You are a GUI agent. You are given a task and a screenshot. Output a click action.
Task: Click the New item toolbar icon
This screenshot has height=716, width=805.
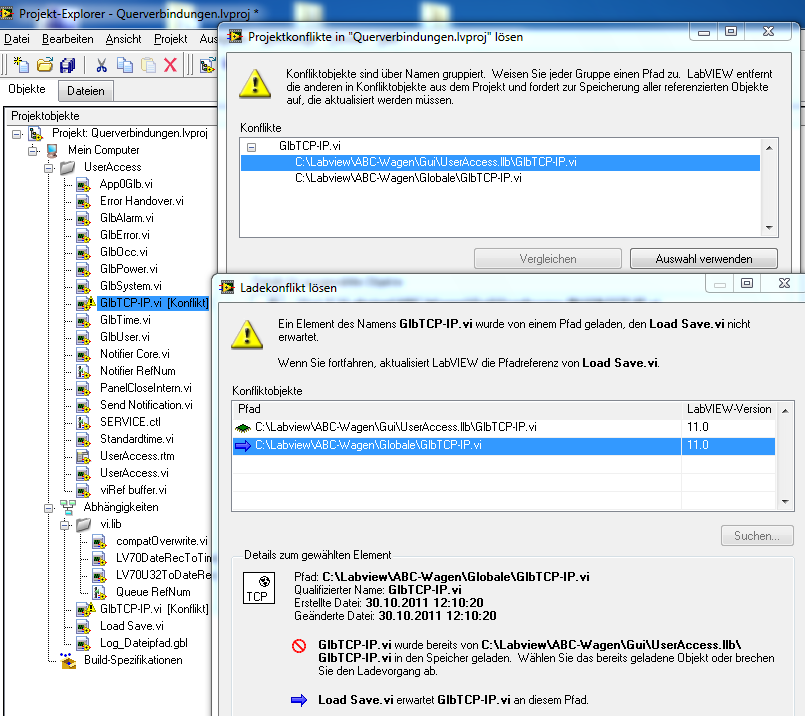21,65
